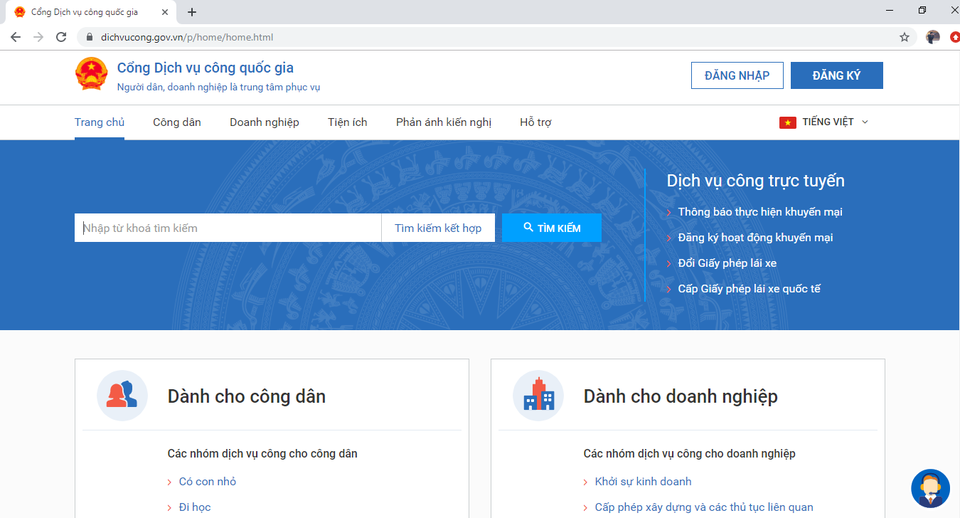Open the support agent chat icon

pos(930,488)
